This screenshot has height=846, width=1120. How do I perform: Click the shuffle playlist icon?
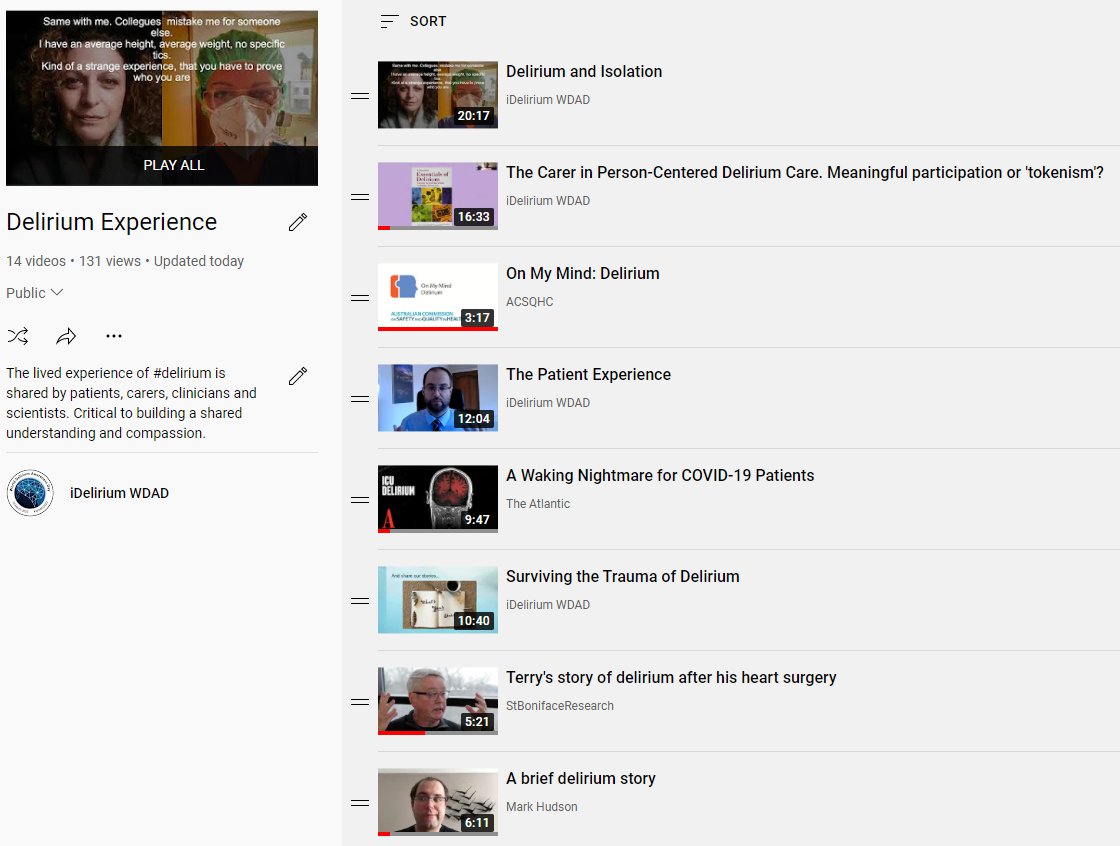point(18,336)
